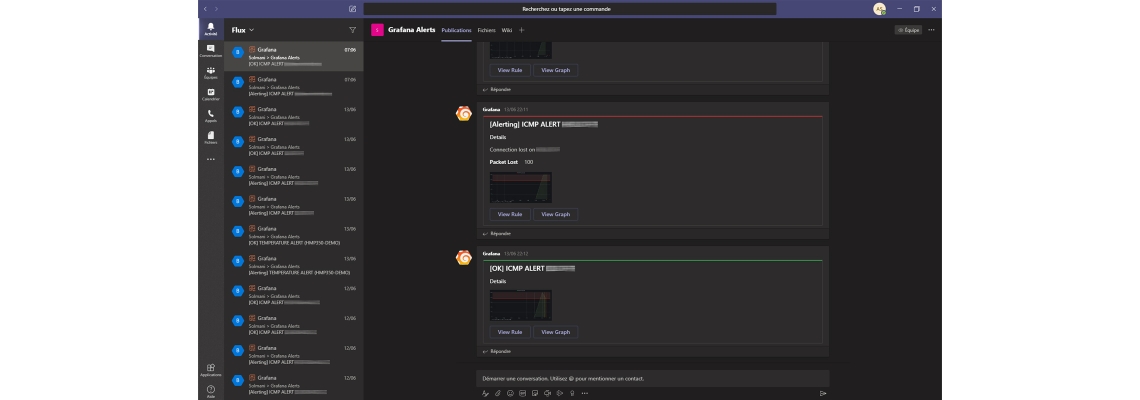Switch to the Wiki tab
This screenshot has height=400, width=1140.
[506, 30]
